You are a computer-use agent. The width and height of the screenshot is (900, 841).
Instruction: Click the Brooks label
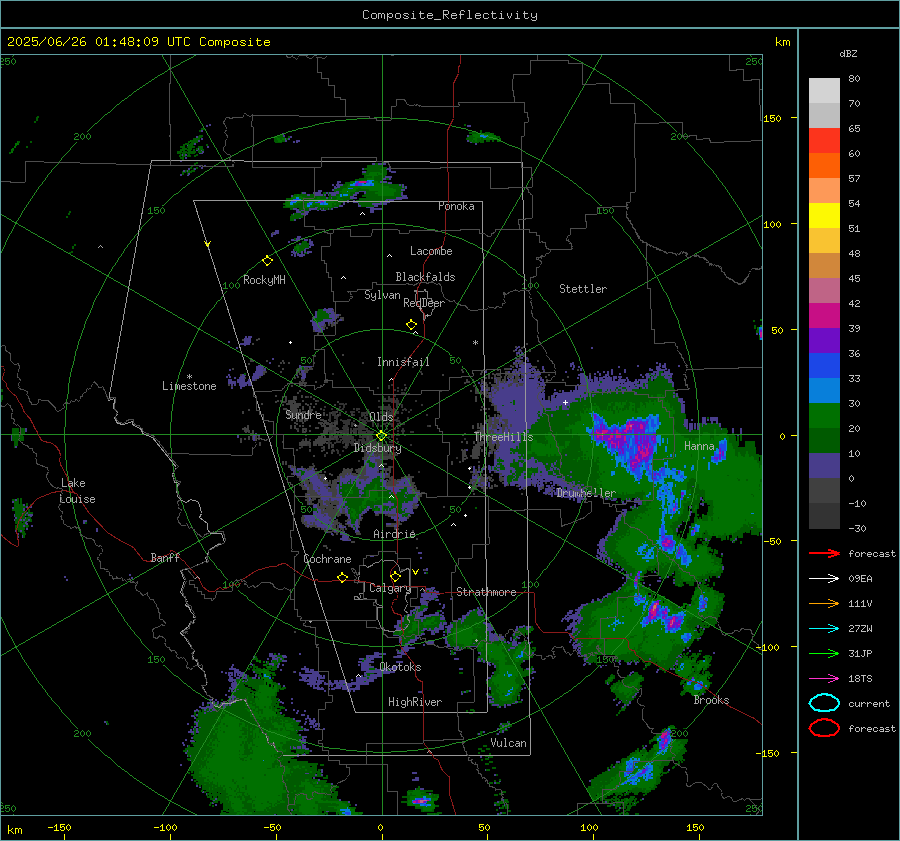point(711,700)
